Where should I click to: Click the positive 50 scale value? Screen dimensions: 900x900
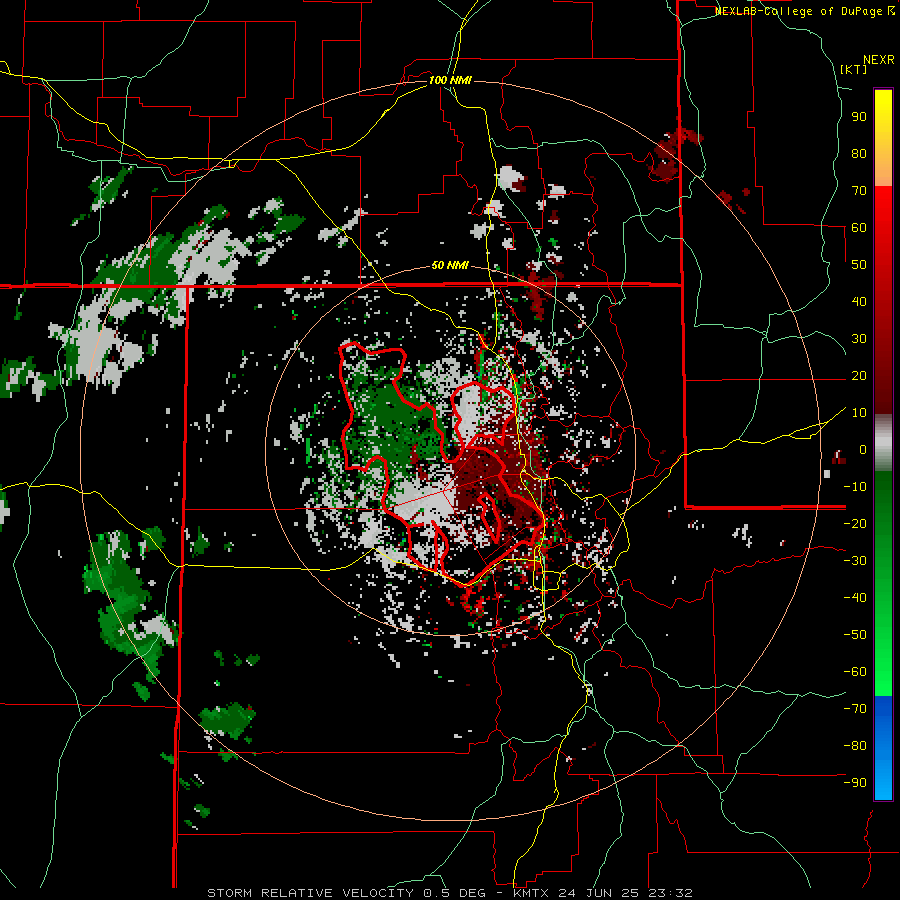click(859, 265)
